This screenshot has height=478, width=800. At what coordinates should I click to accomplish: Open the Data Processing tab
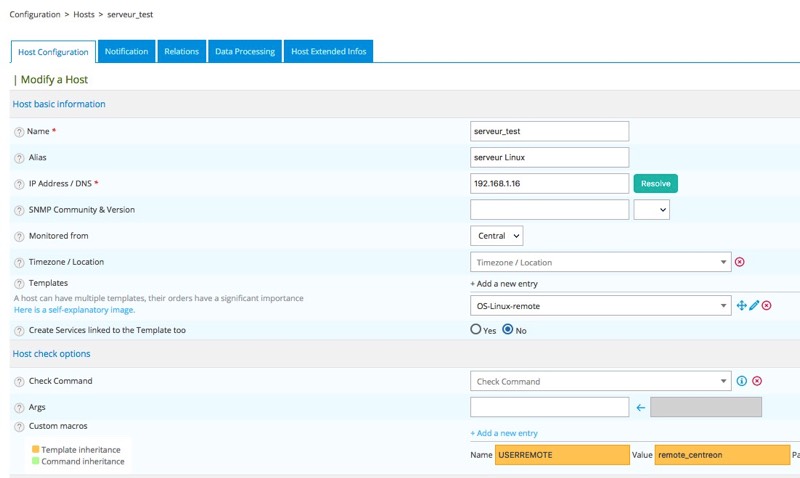(x=245, y=52)
